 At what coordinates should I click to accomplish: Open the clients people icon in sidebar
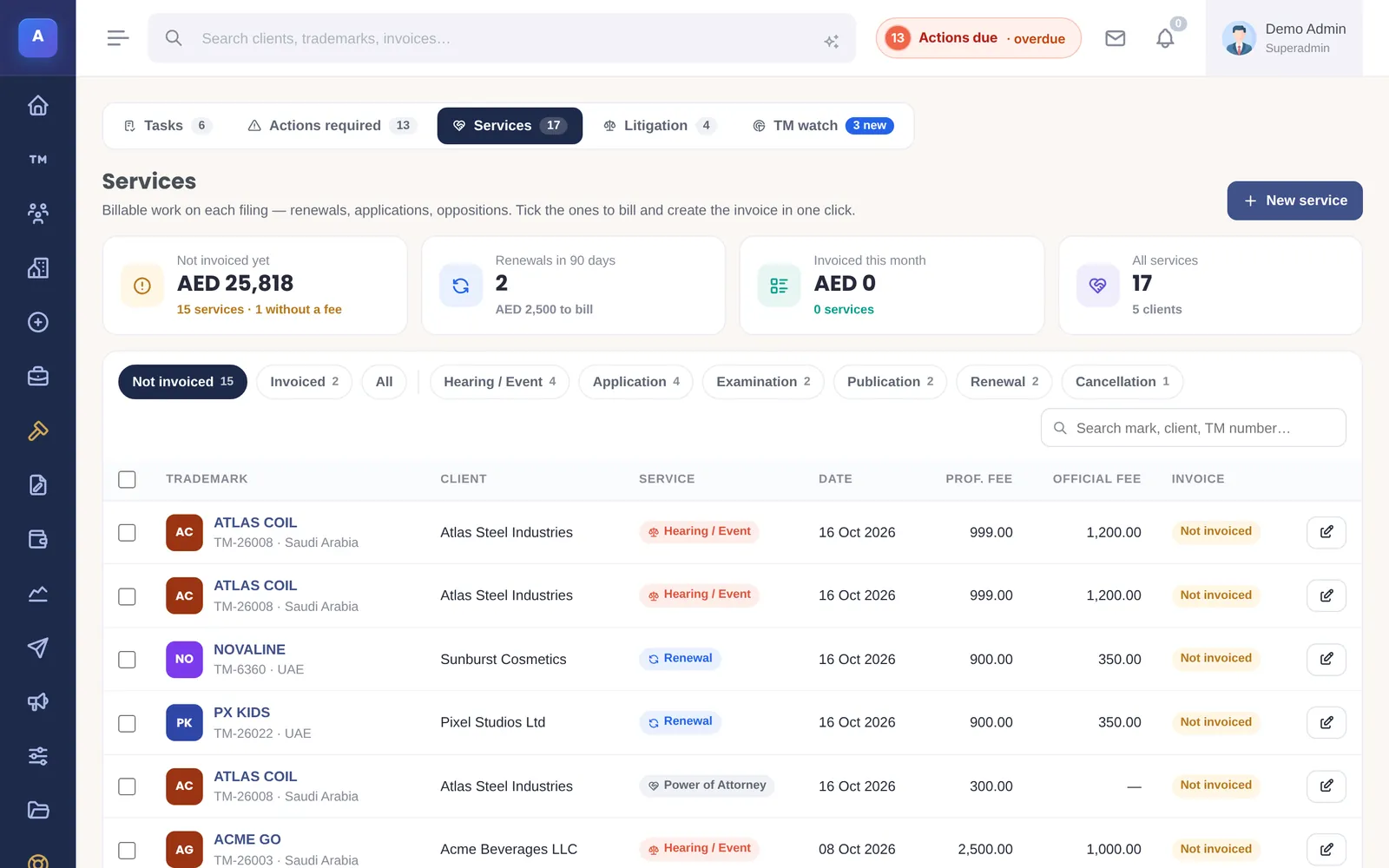(37, 214)
